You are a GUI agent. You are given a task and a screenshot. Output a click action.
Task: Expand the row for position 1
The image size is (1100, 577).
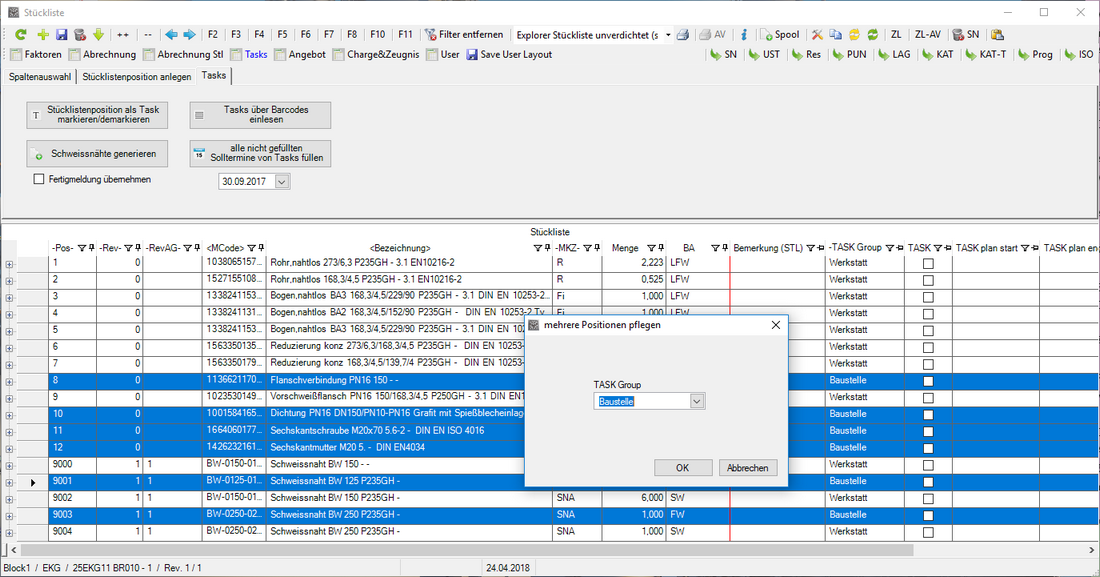10,264
